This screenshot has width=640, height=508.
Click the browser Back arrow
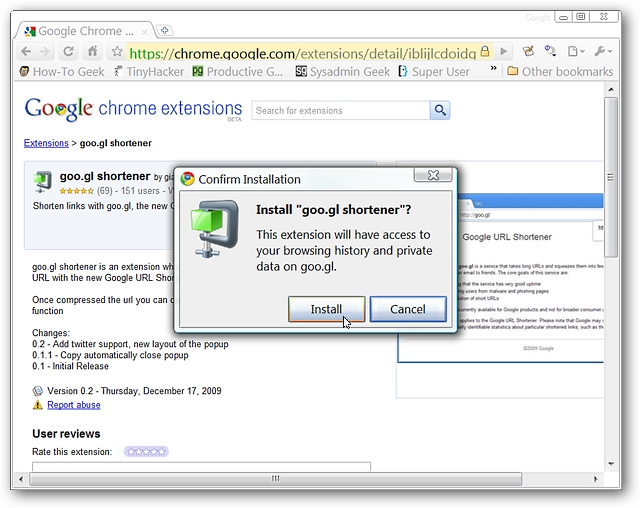point(25,51)
